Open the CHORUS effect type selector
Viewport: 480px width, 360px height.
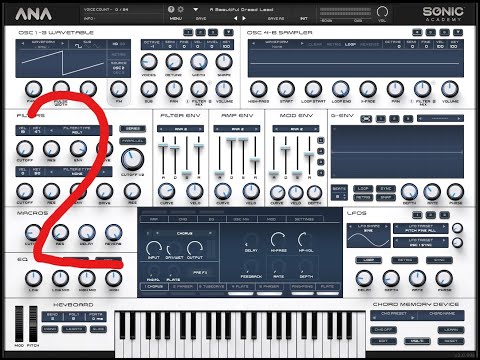tap(184, 233)
